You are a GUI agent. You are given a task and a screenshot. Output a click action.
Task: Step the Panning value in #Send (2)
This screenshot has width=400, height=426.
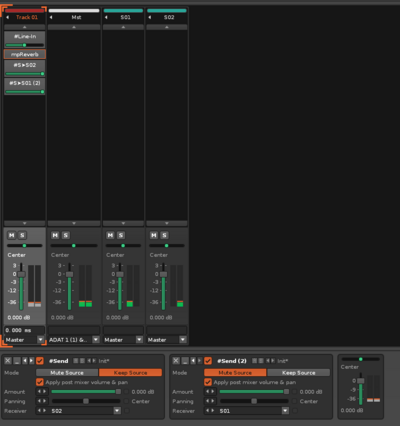click(211, 401)
